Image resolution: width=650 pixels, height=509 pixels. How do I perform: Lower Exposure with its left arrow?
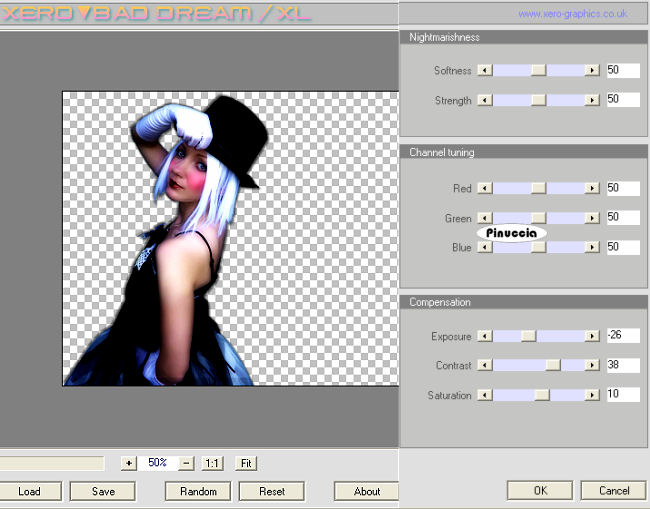click(485, 336)
